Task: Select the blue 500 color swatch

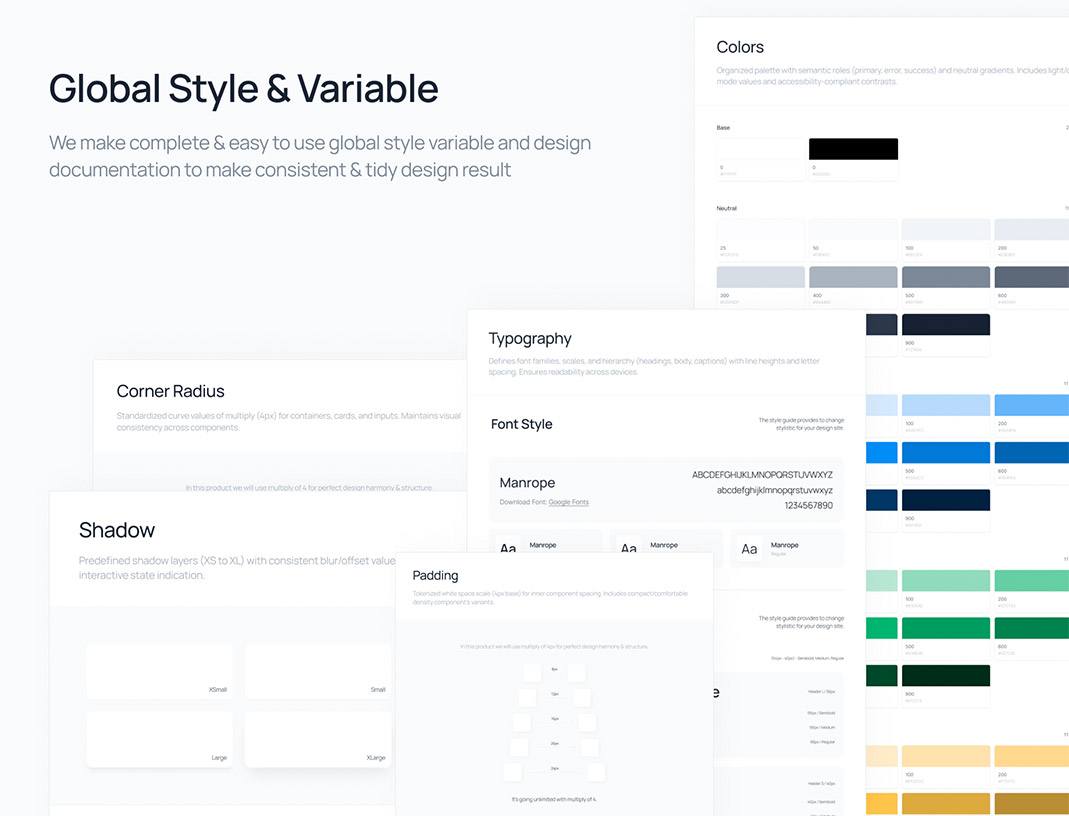Action: coord(946,452)
